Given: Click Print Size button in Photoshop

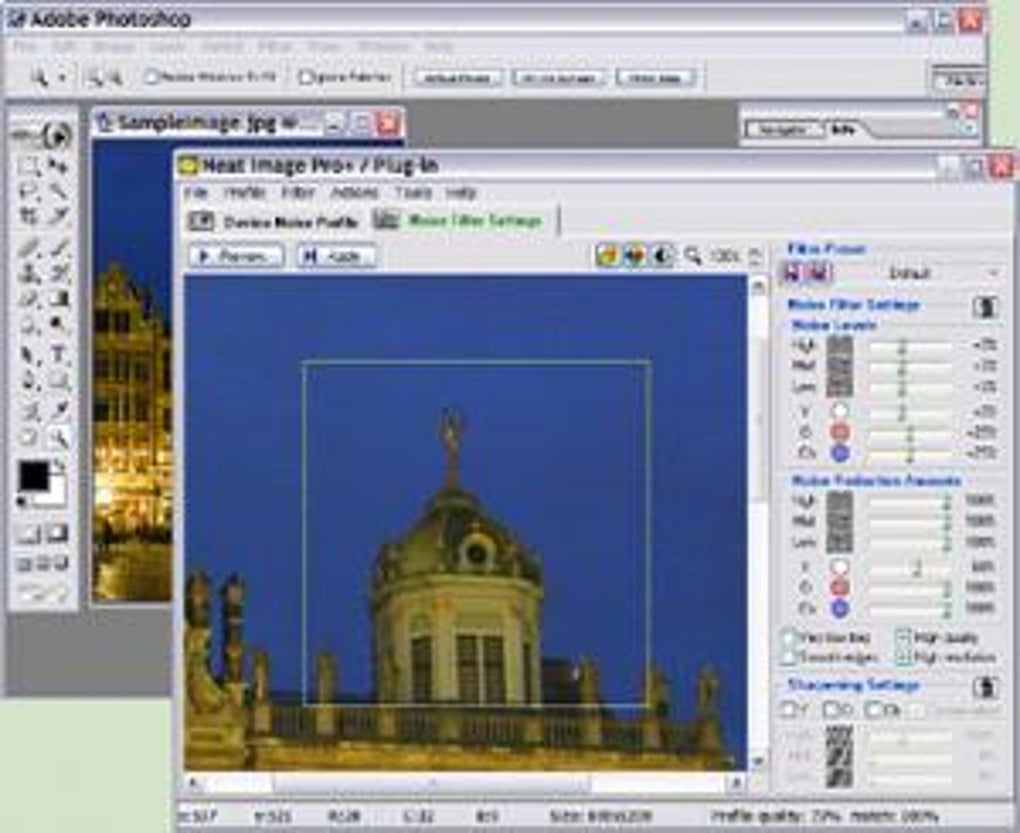Looking at the screenshot, I should coord(656,78).
